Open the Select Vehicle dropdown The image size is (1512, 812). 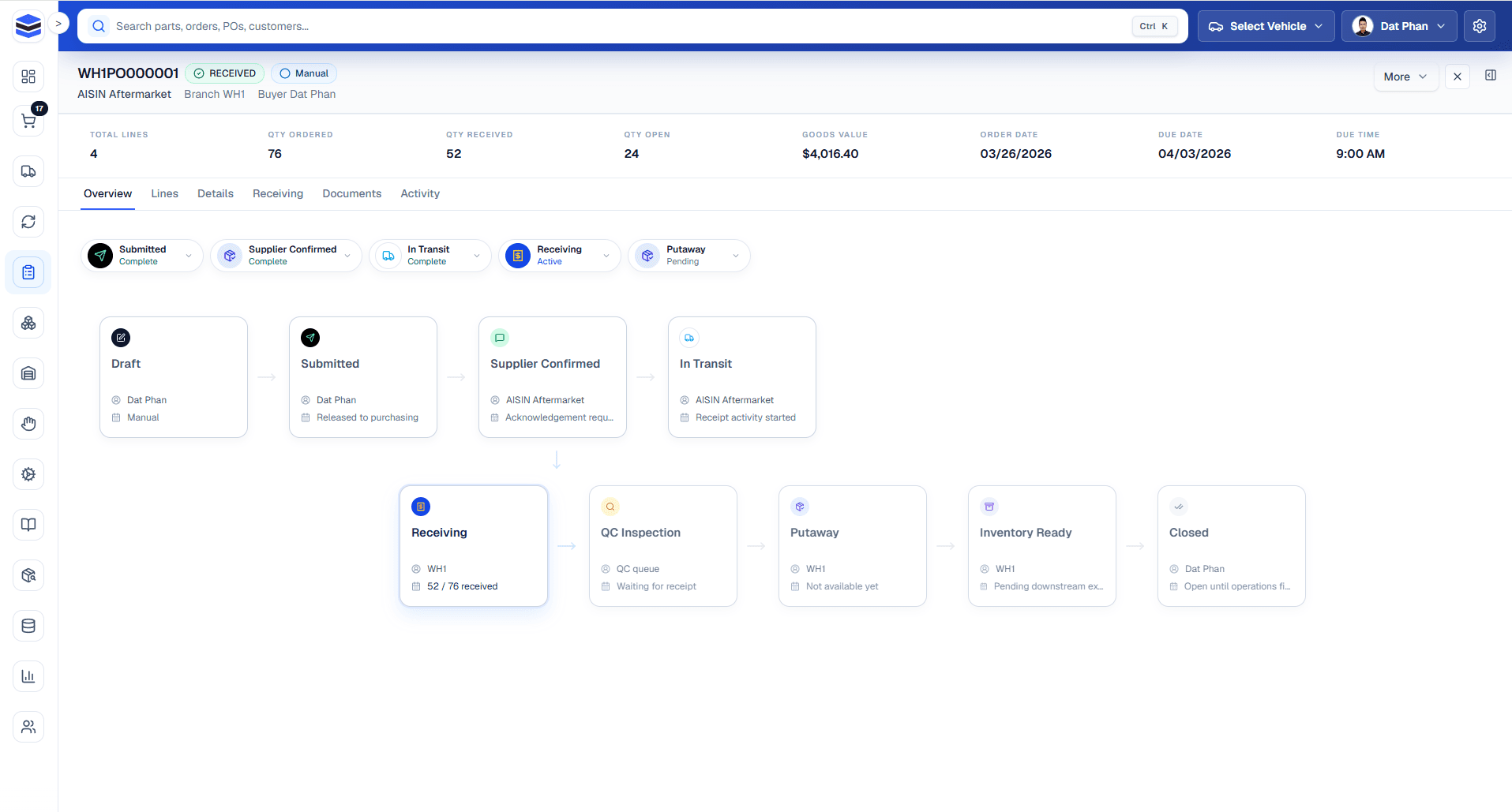[1265, 26]
